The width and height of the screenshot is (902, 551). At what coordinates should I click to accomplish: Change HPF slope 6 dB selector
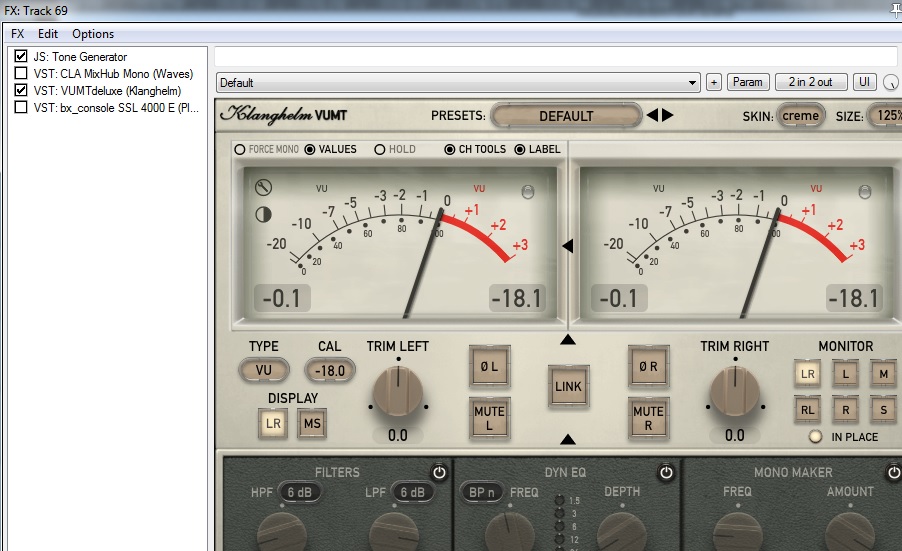pos(299,492)
